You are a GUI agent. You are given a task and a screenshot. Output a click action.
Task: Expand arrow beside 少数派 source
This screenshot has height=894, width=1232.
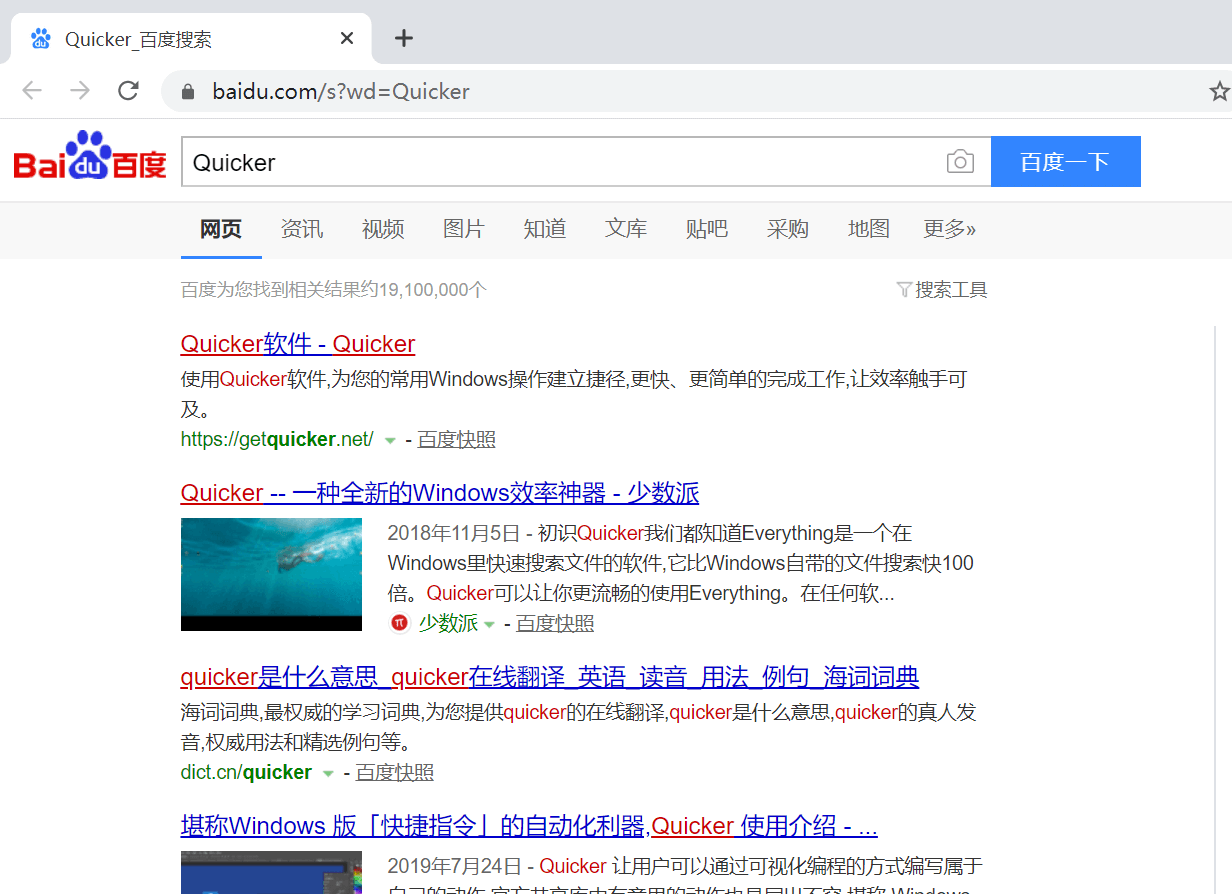[x=490, y=624]
